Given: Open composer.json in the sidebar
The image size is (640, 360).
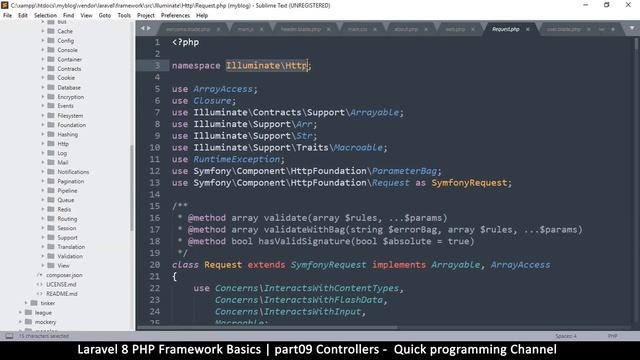Looking at the screenshot, I should point(64,275).
